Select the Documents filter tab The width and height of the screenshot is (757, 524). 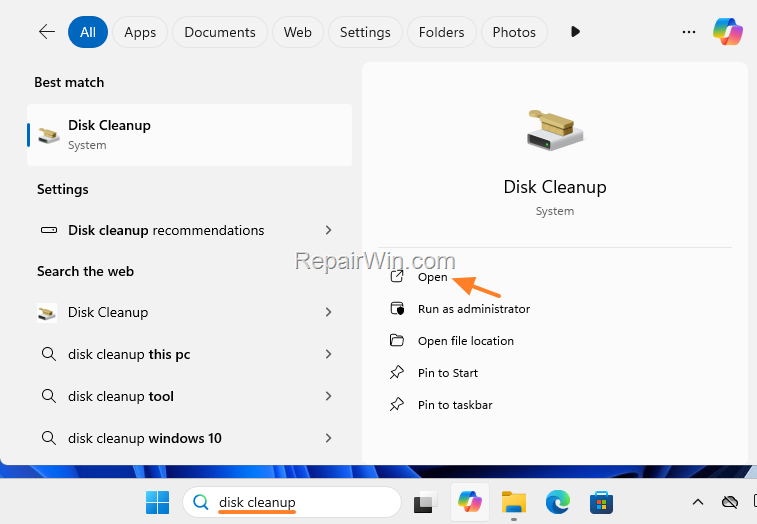coord(219,32)
